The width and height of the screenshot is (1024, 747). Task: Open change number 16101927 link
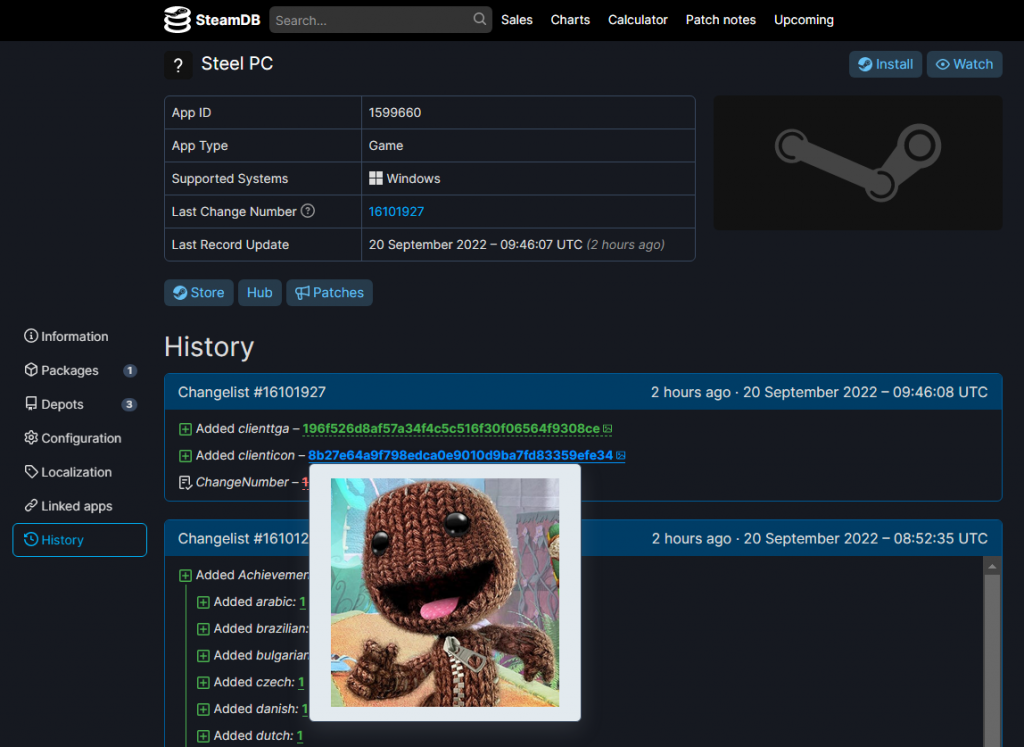click(396, 212)
